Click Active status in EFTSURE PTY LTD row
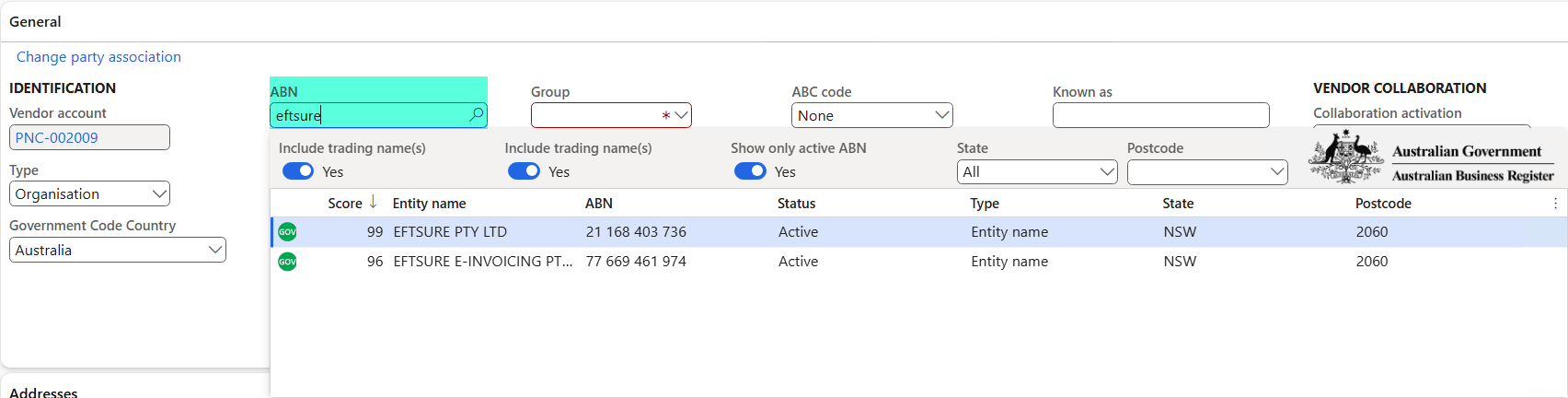This screenshot has height=398, width=1568. [x=798, y=232]
